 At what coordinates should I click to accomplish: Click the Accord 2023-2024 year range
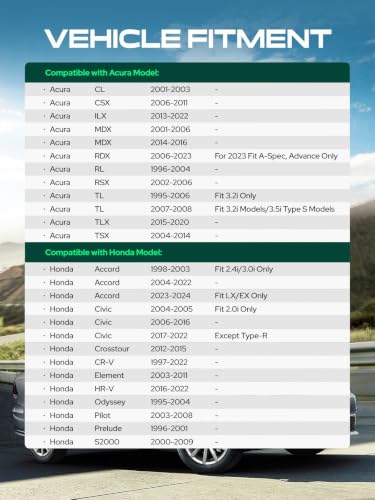click(170, 296)
